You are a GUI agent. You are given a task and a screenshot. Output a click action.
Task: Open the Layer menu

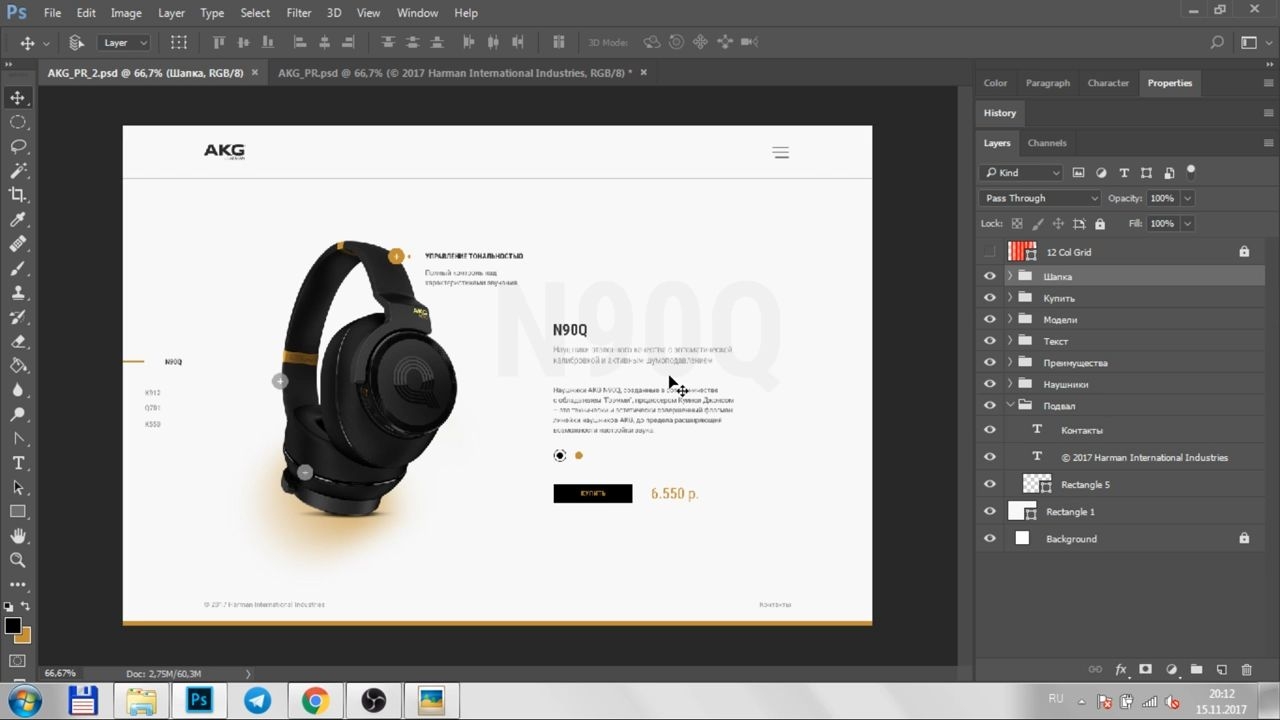[171, 13]
